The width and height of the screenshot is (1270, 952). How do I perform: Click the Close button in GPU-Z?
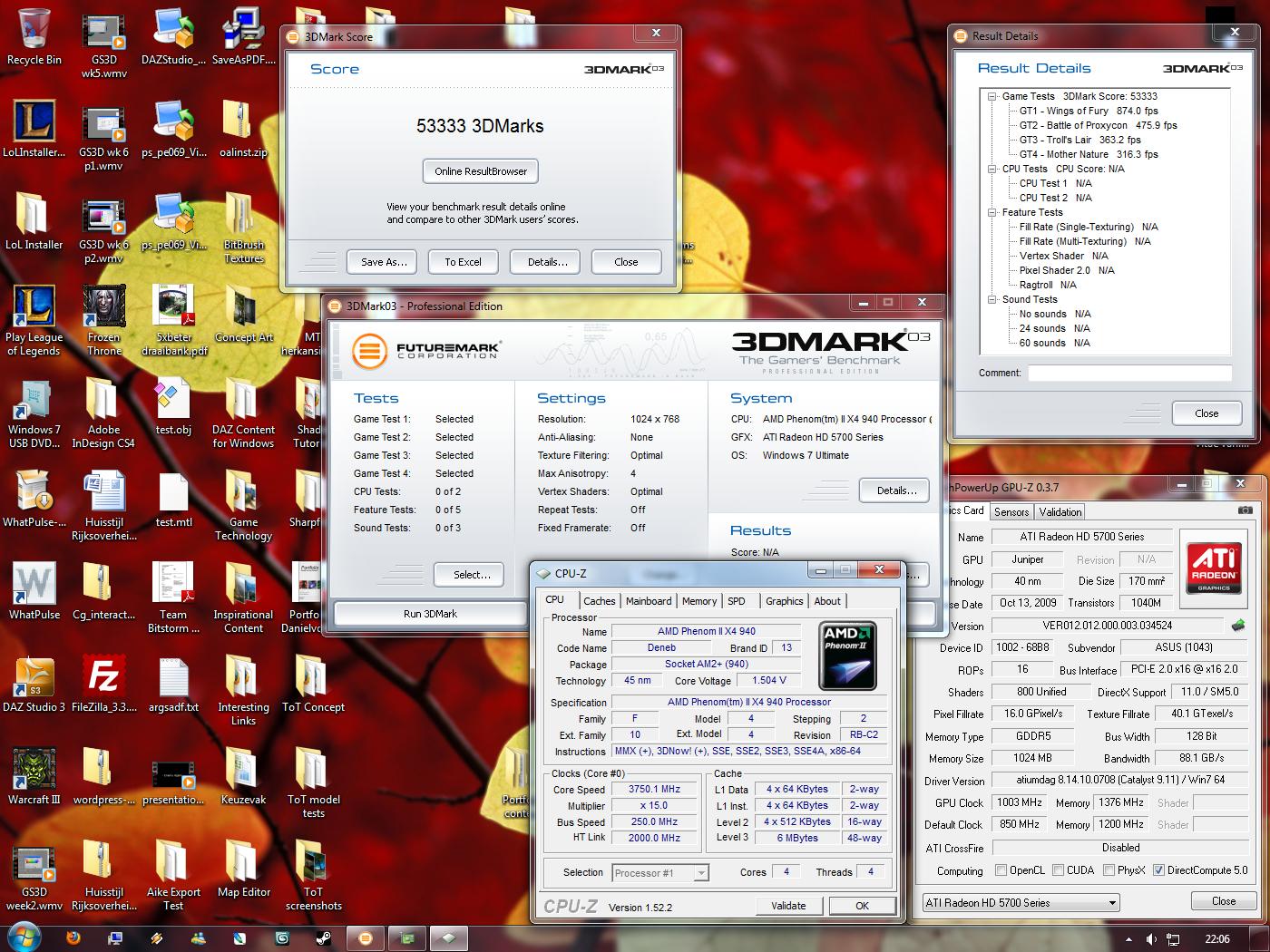point(1224,901)
